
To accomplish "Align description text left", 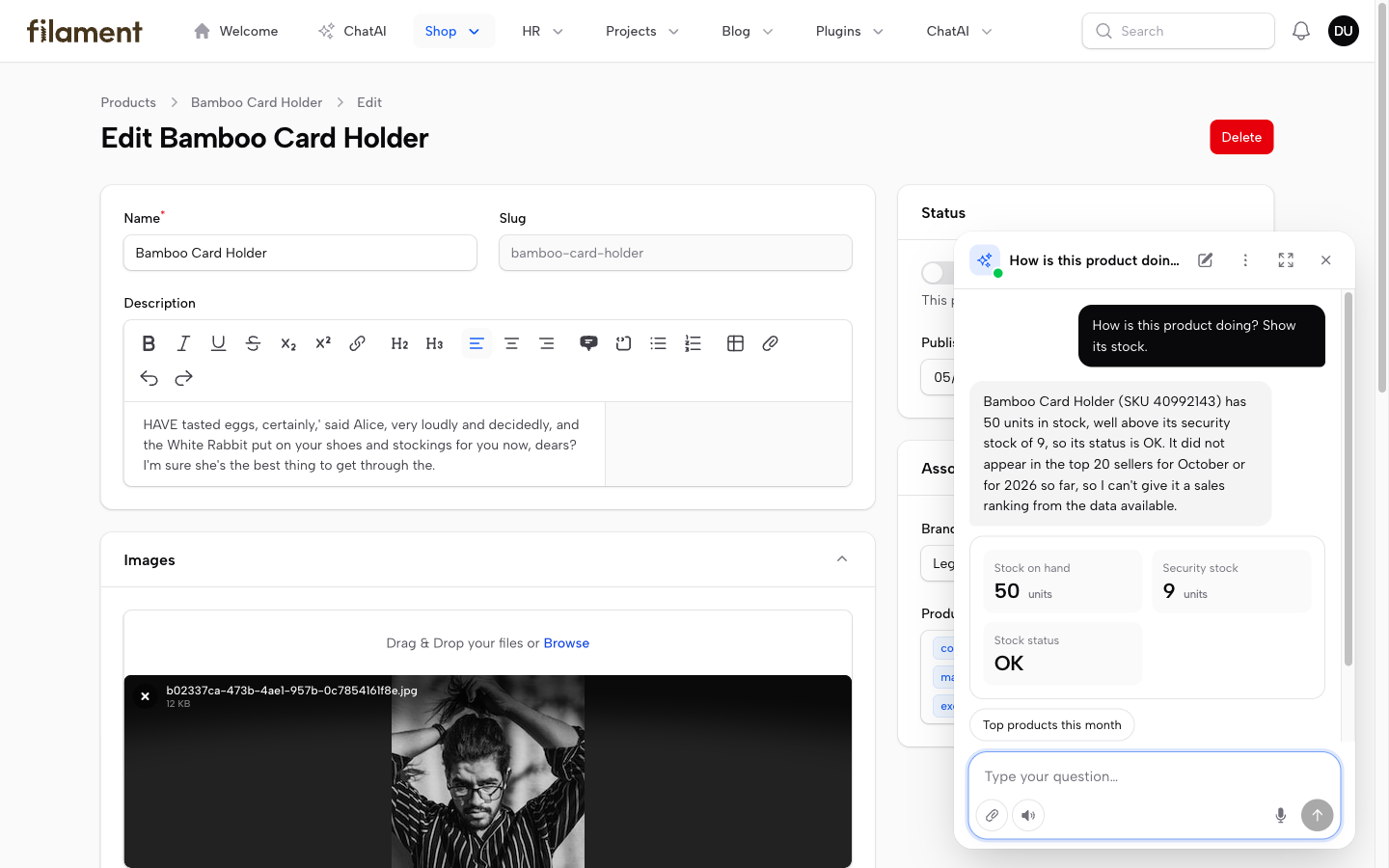I will coord(477,343).
